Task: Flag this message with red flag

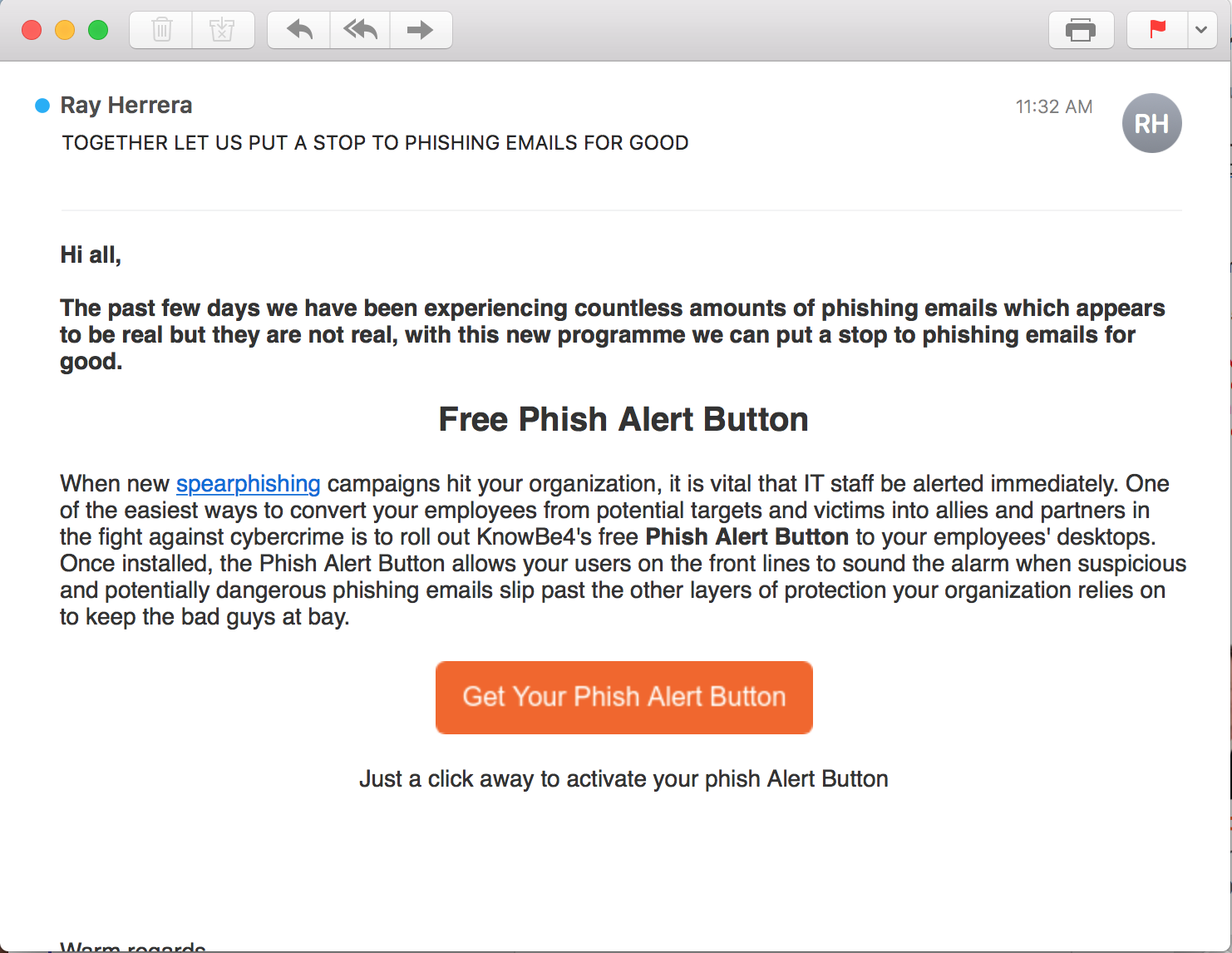Action: click(1156, 31)
